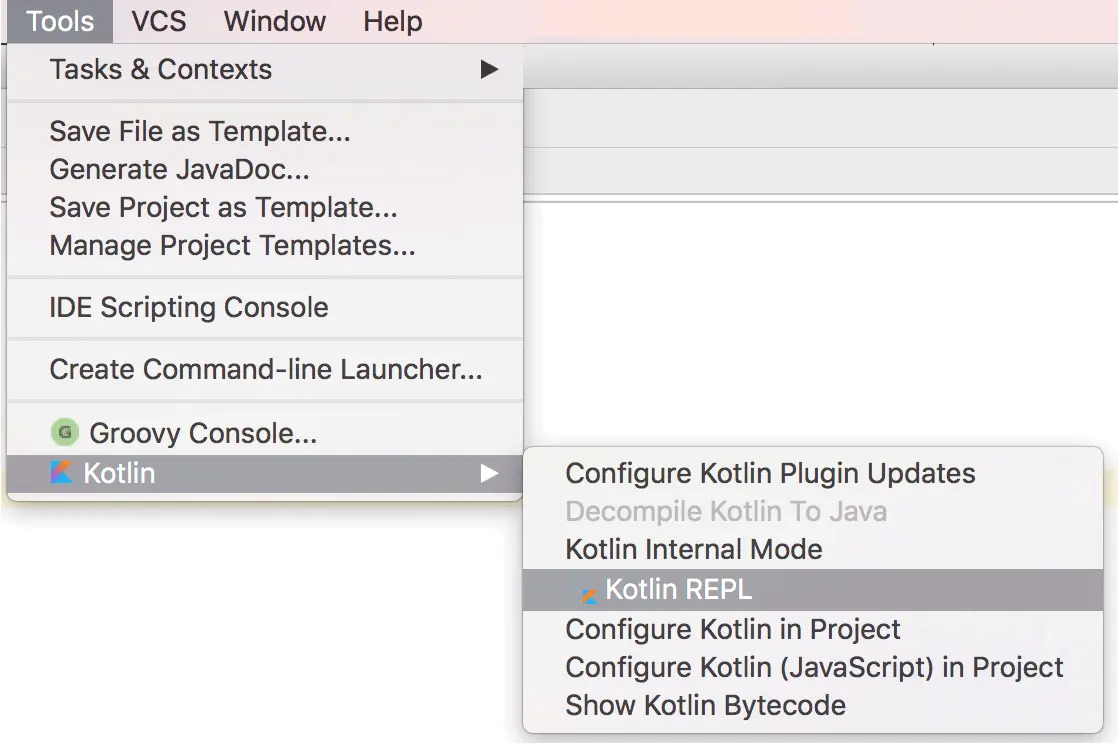
Task: Expand the Kotlin submenu arrow
Action: tap(488, 473)
